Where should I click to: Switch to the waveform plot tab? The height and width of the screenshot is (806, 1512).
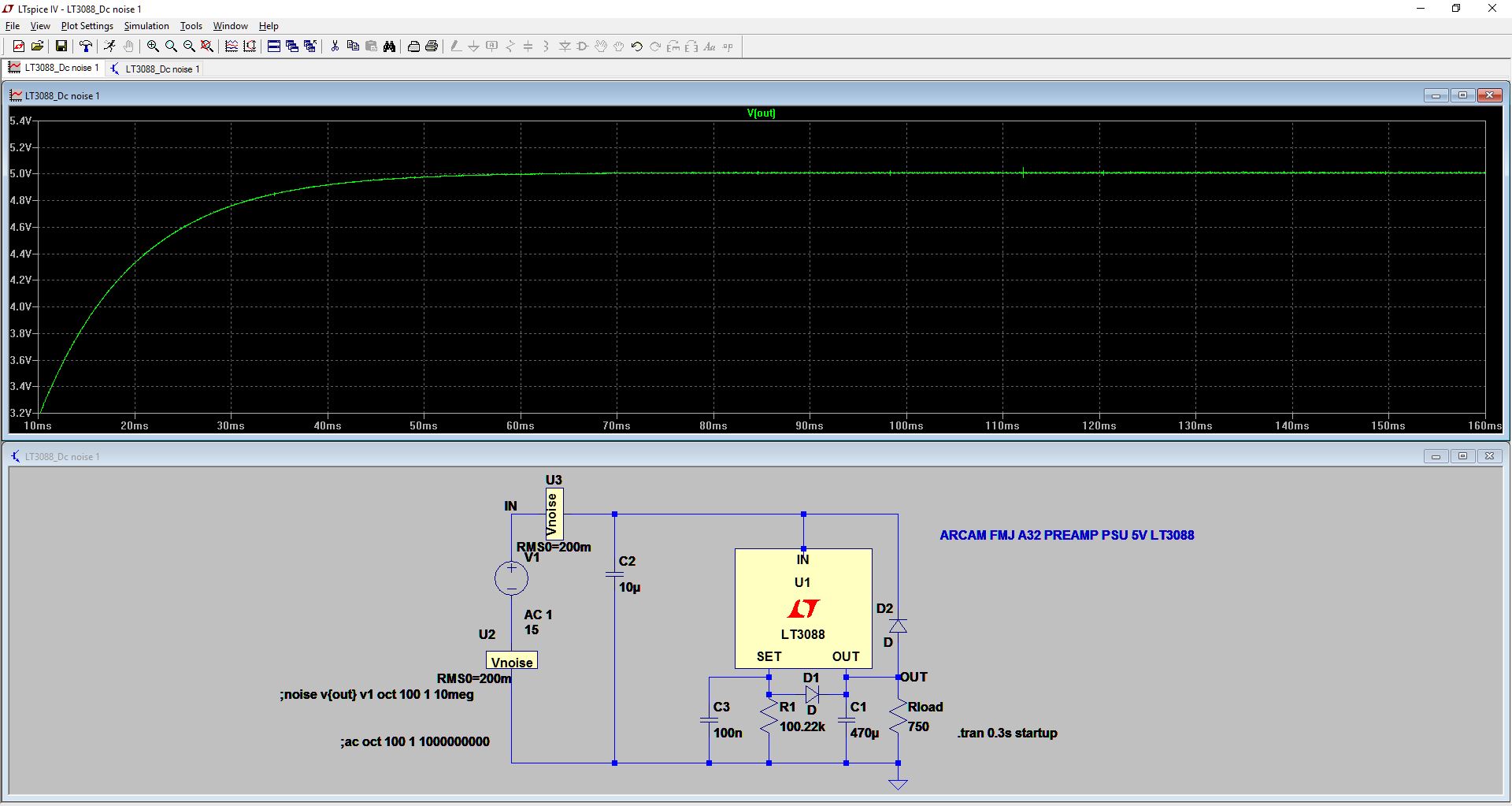tap(54, 68)
